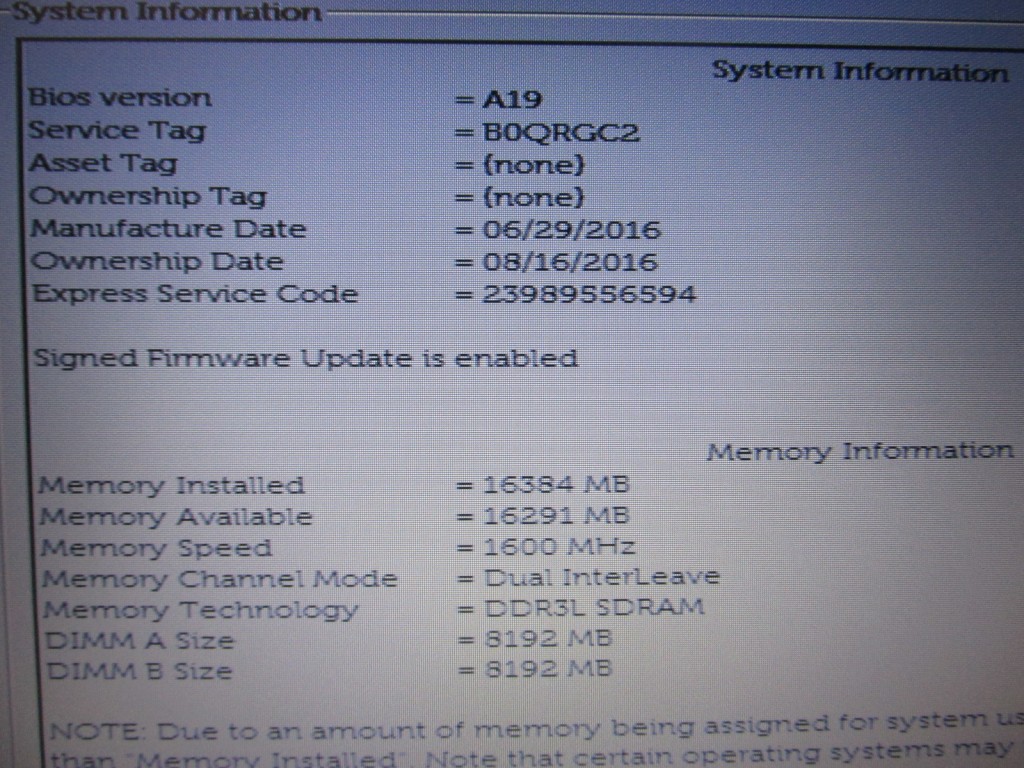The height and width of the screenshot is (768, 1024).
Task: Select the Memory Information heading
Action: 859,451
